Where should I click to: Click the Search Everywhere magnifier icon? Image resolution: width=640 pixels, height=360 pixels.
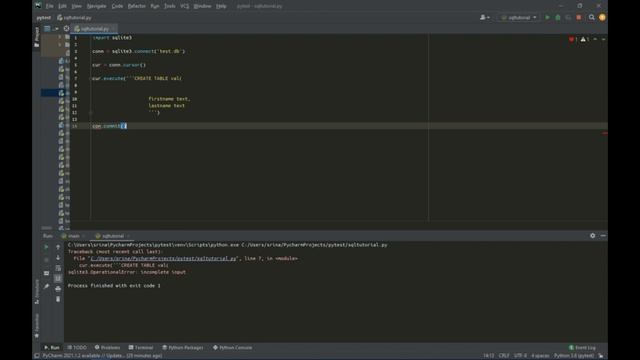[x=591, y=18]
